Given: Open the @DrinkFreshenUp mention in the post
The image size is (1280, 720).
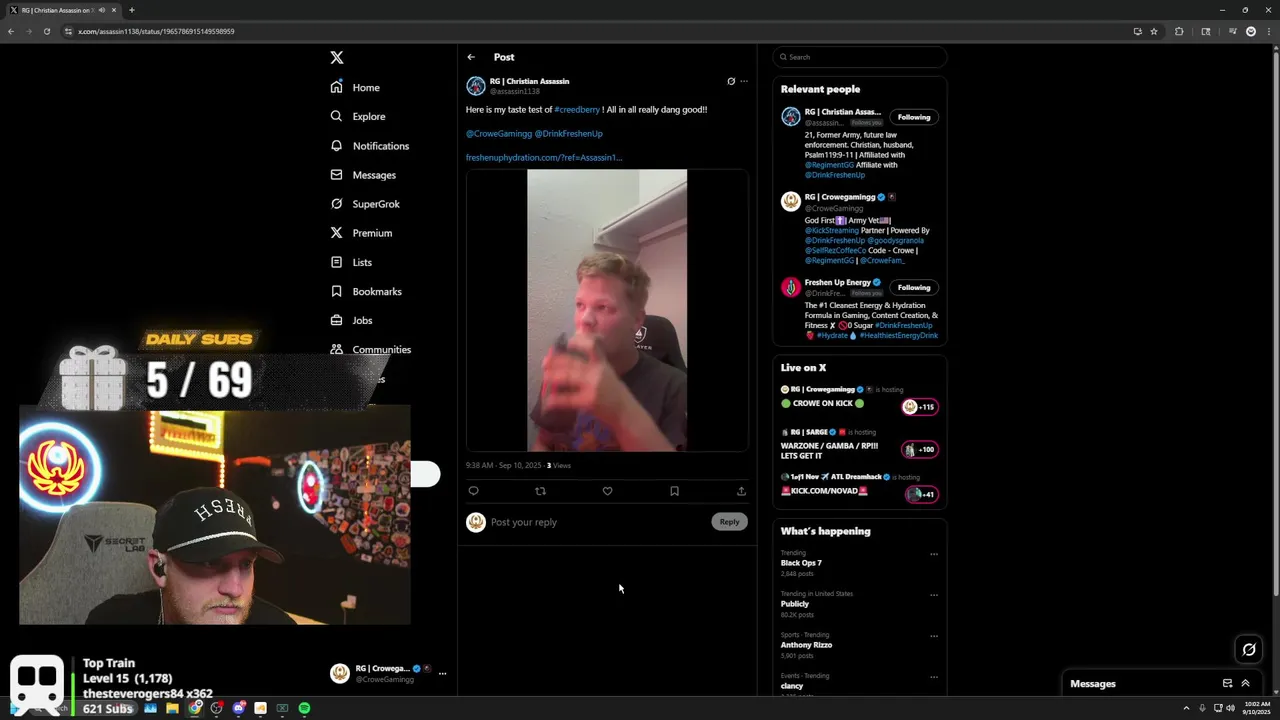Looking at the screenshot, I should pos(568,133).
